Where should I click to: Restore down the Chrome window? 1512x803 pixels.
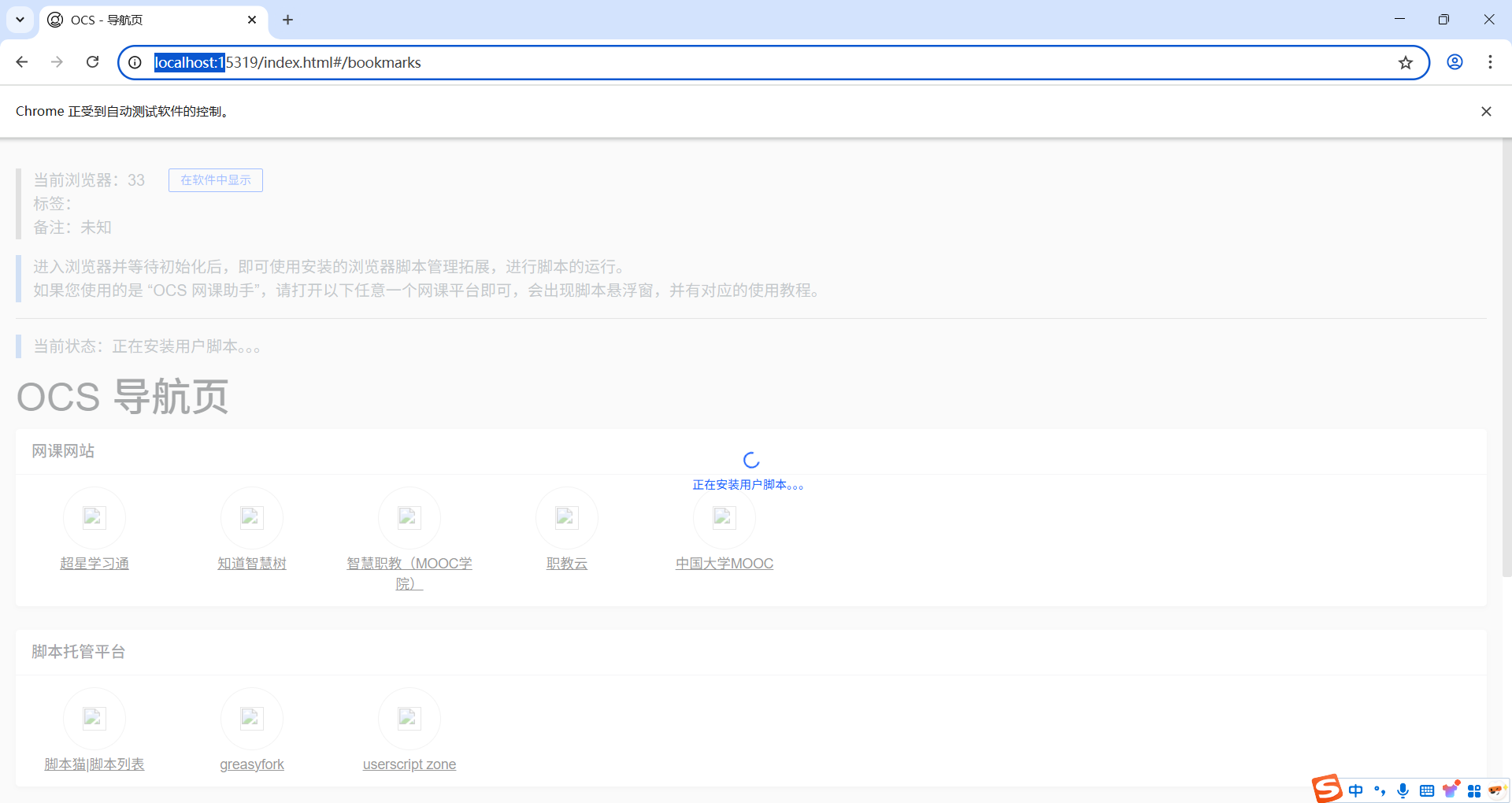1443,20
